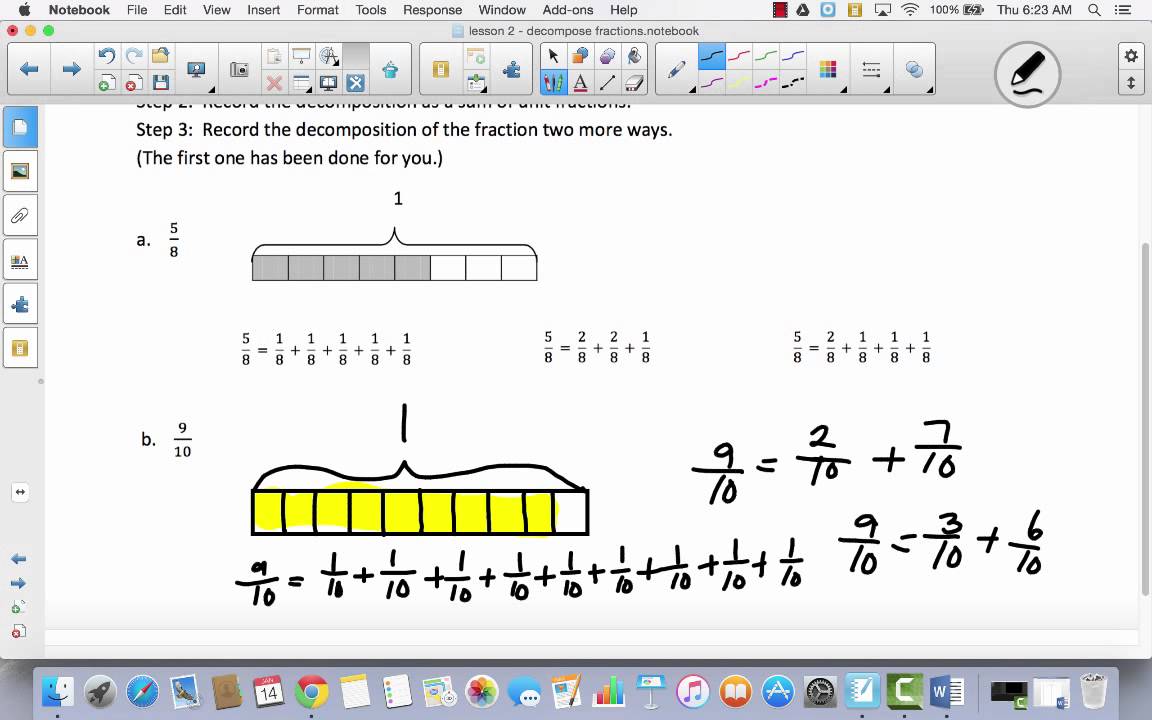Screen dimensions: 1152x720
Task: Open the Insert menu
Action: click(263, 10)
